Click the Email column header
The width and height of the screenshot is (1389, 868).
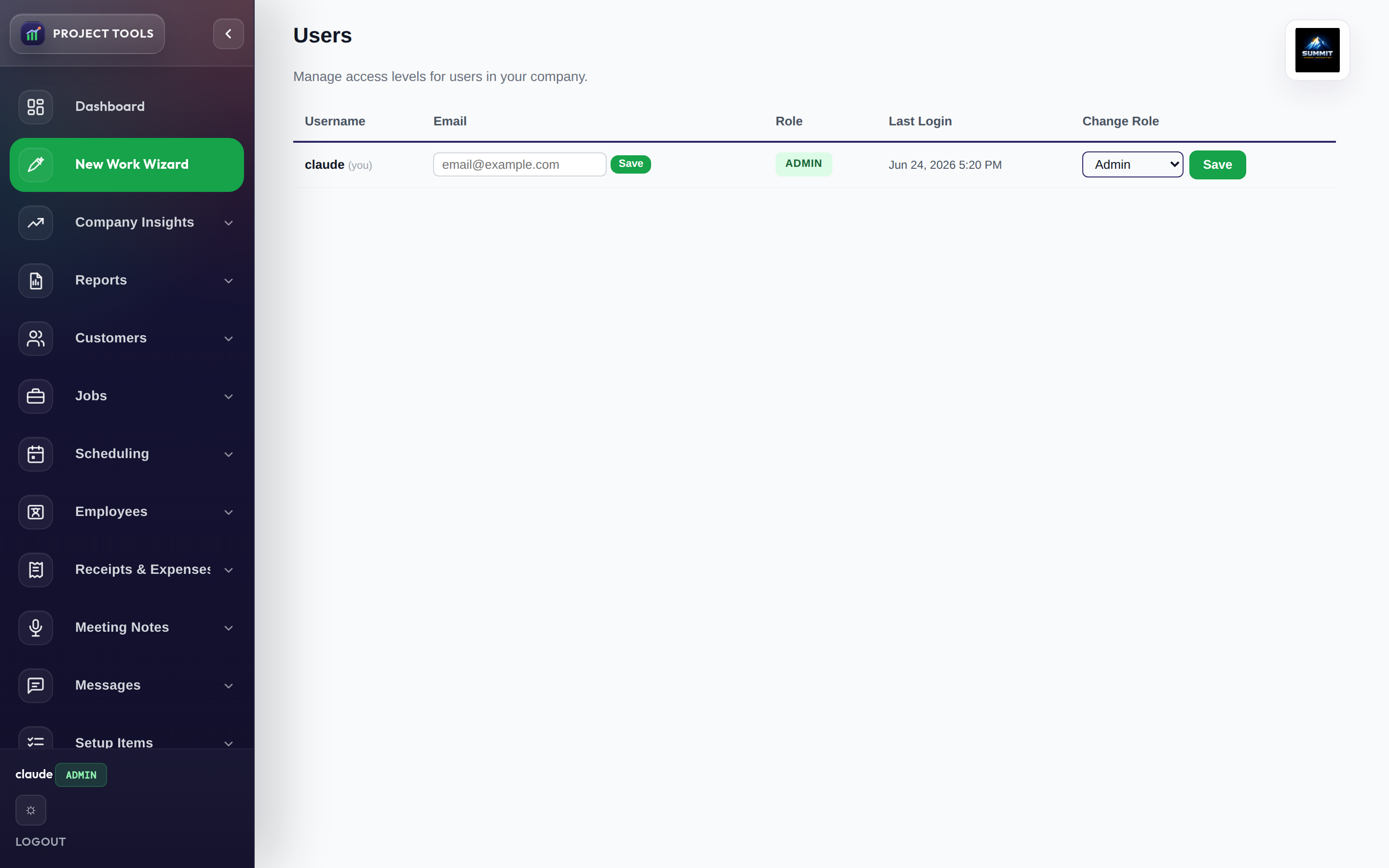(450, 121)
